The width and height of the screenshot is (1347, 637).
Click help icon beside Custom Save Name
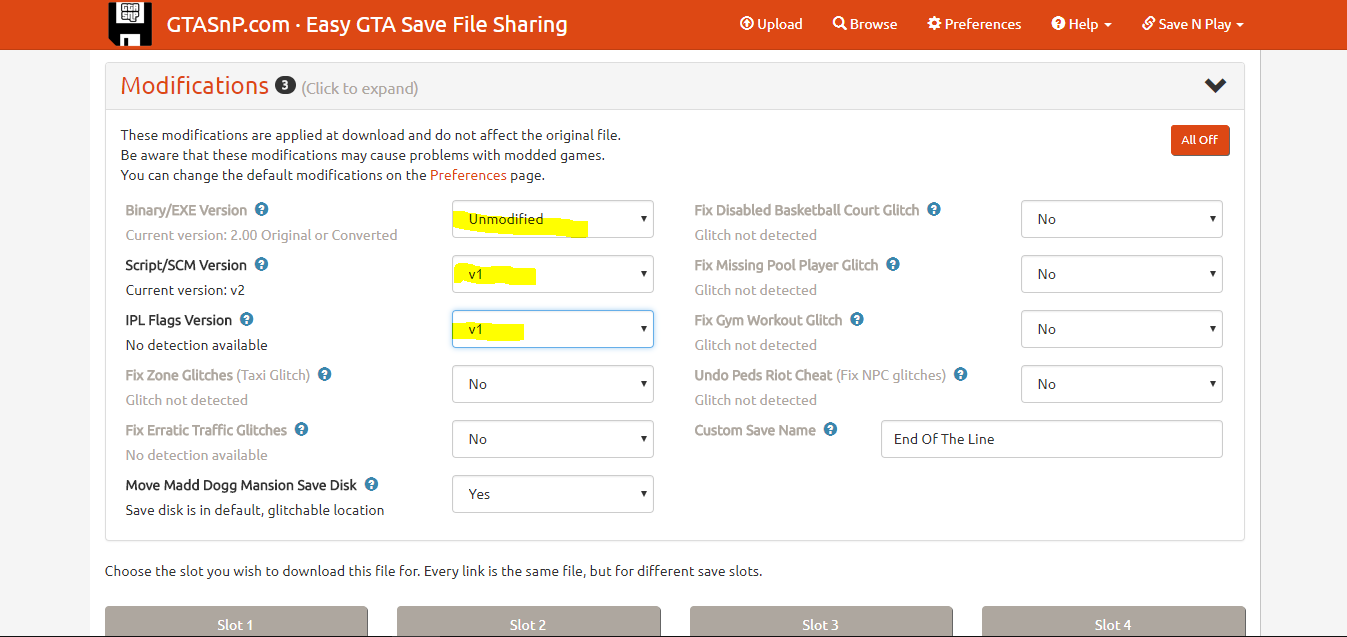point(830,430)
